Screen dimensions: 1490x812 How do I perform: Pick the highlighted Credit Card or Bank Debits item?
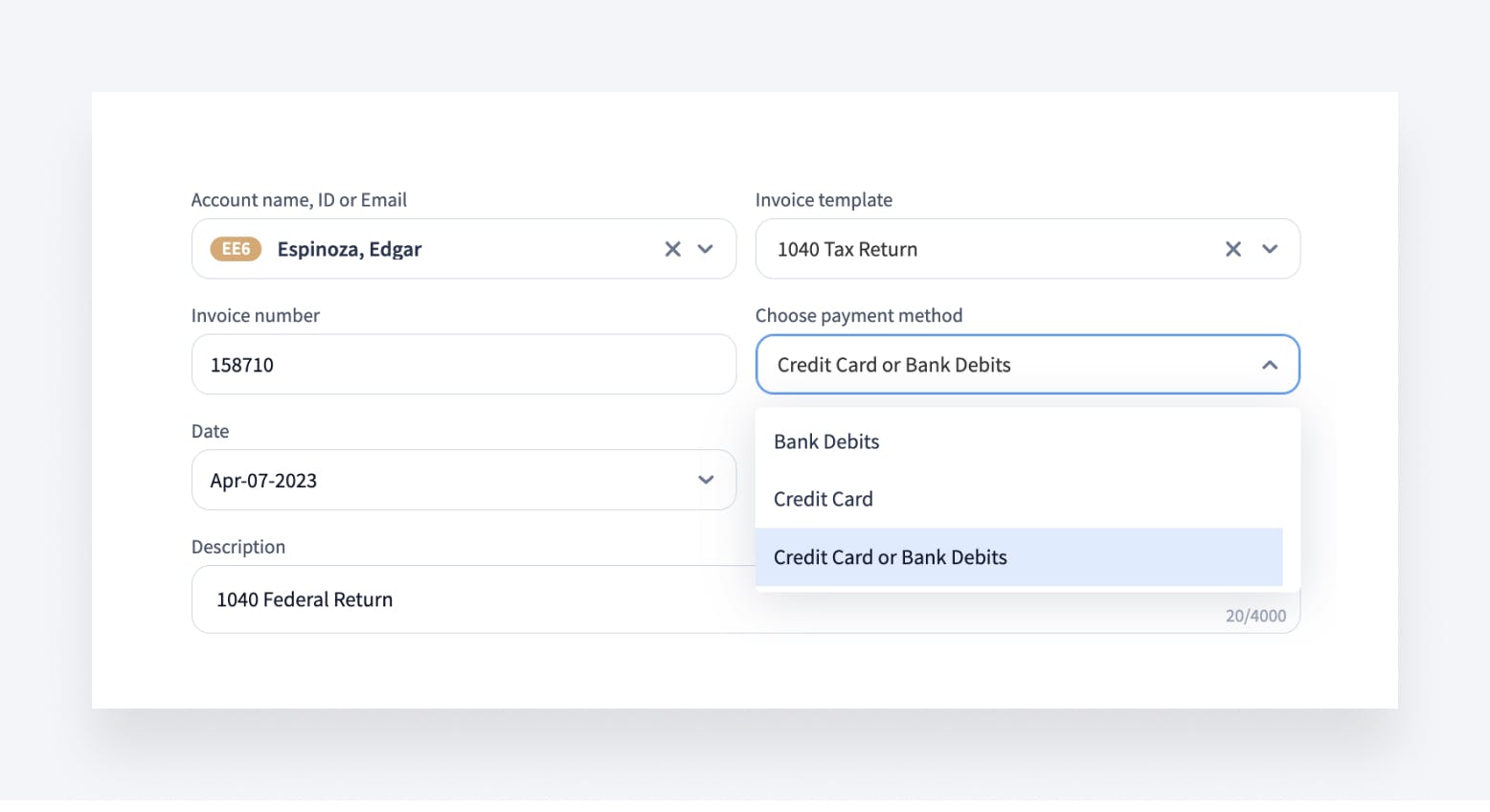[891, 557]
